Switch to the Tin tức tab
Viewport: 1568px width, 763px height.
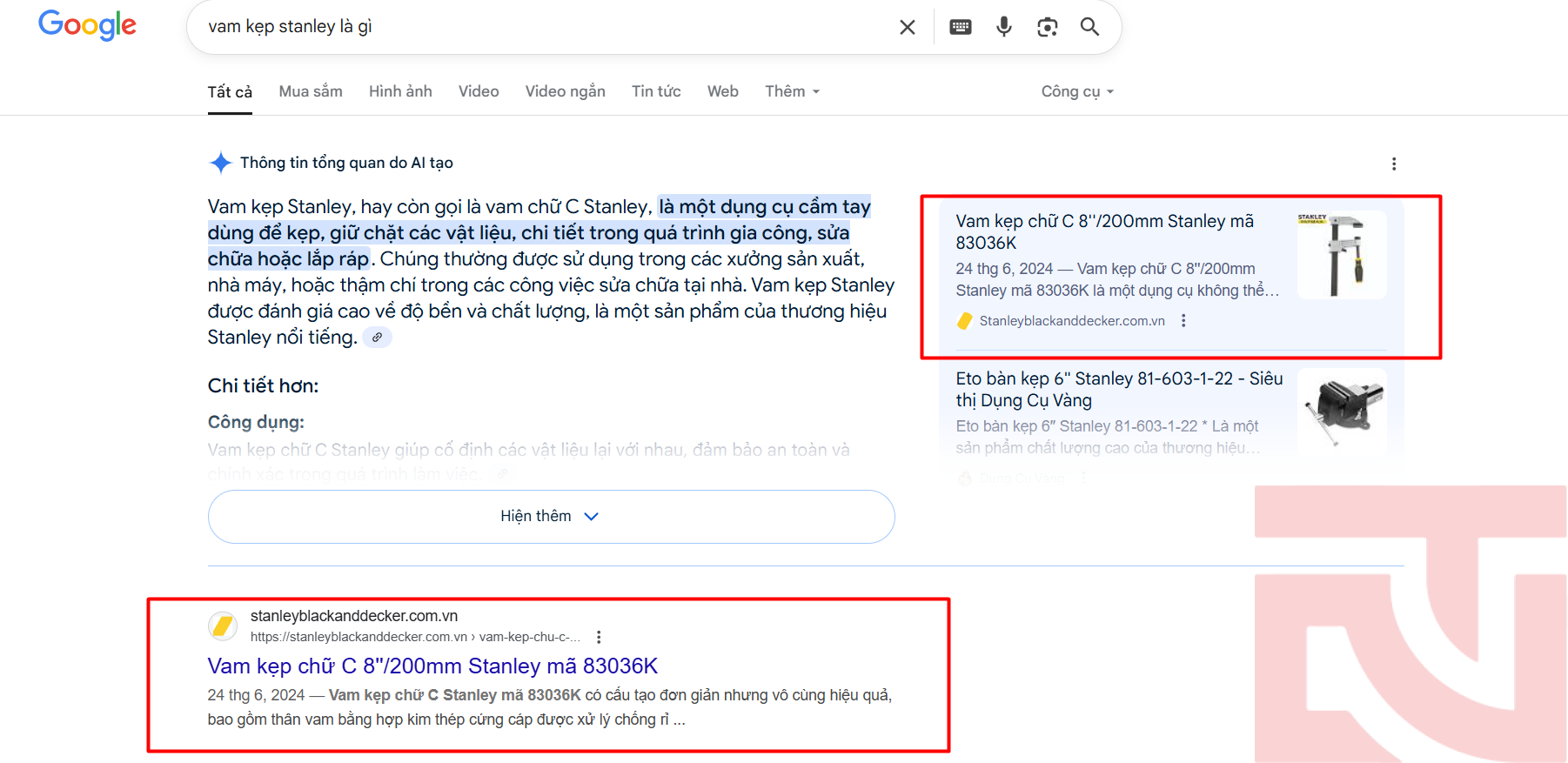[656, 91]
